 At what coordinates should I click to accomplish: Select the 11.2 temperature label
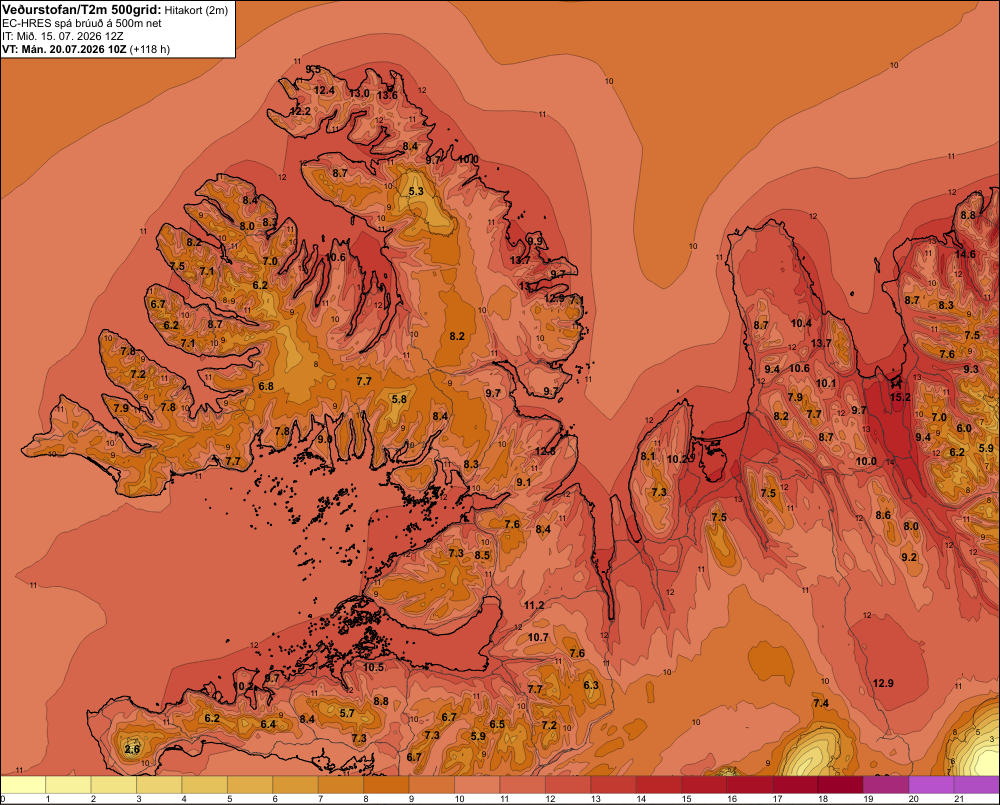point(533,605)
